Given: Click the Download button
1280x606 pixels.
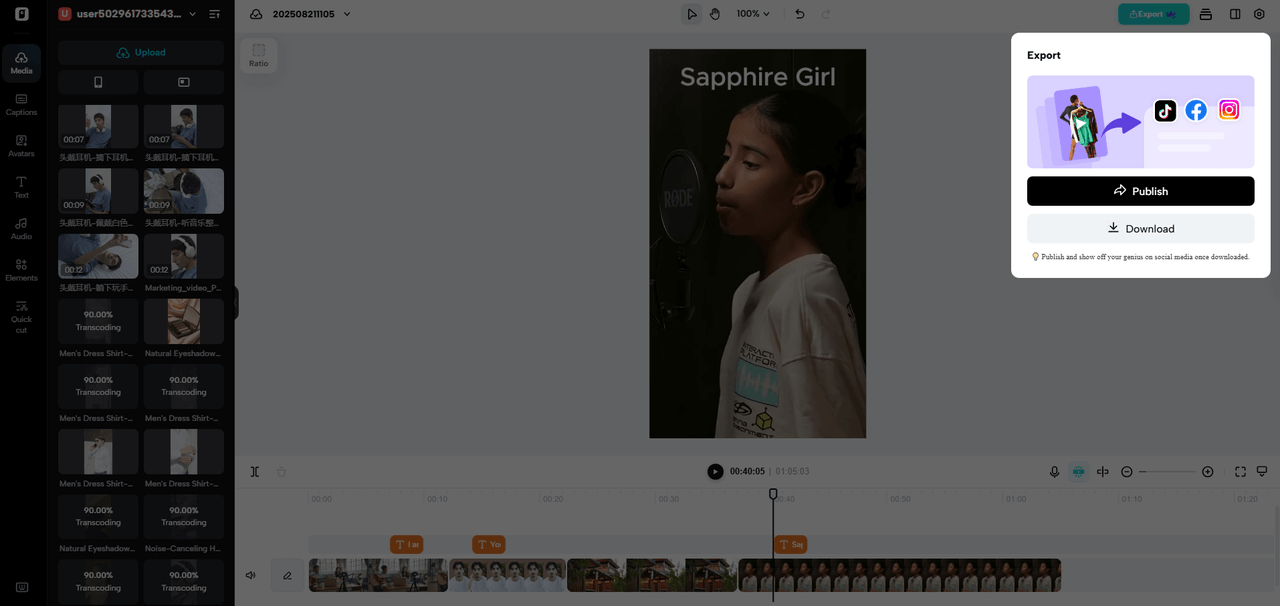Looking at the screenshot, I should pyautogui.click(x=1140, y=229).
